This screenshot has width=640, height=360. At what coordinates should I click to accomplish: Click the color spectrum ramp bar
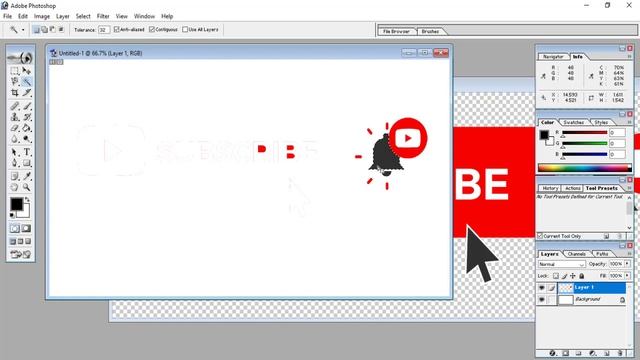[584, 168]
